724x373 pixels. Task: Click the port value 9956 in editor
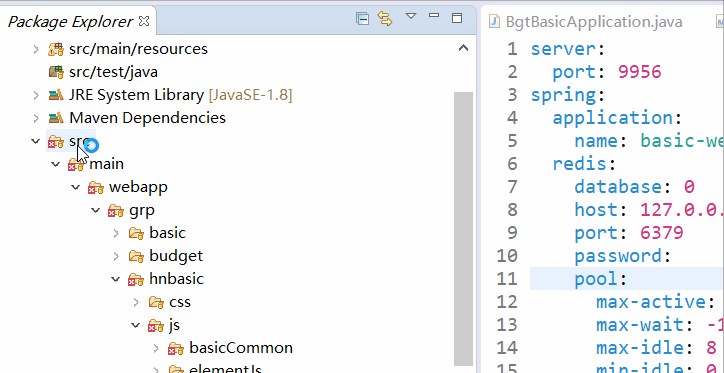click(640, 72)
